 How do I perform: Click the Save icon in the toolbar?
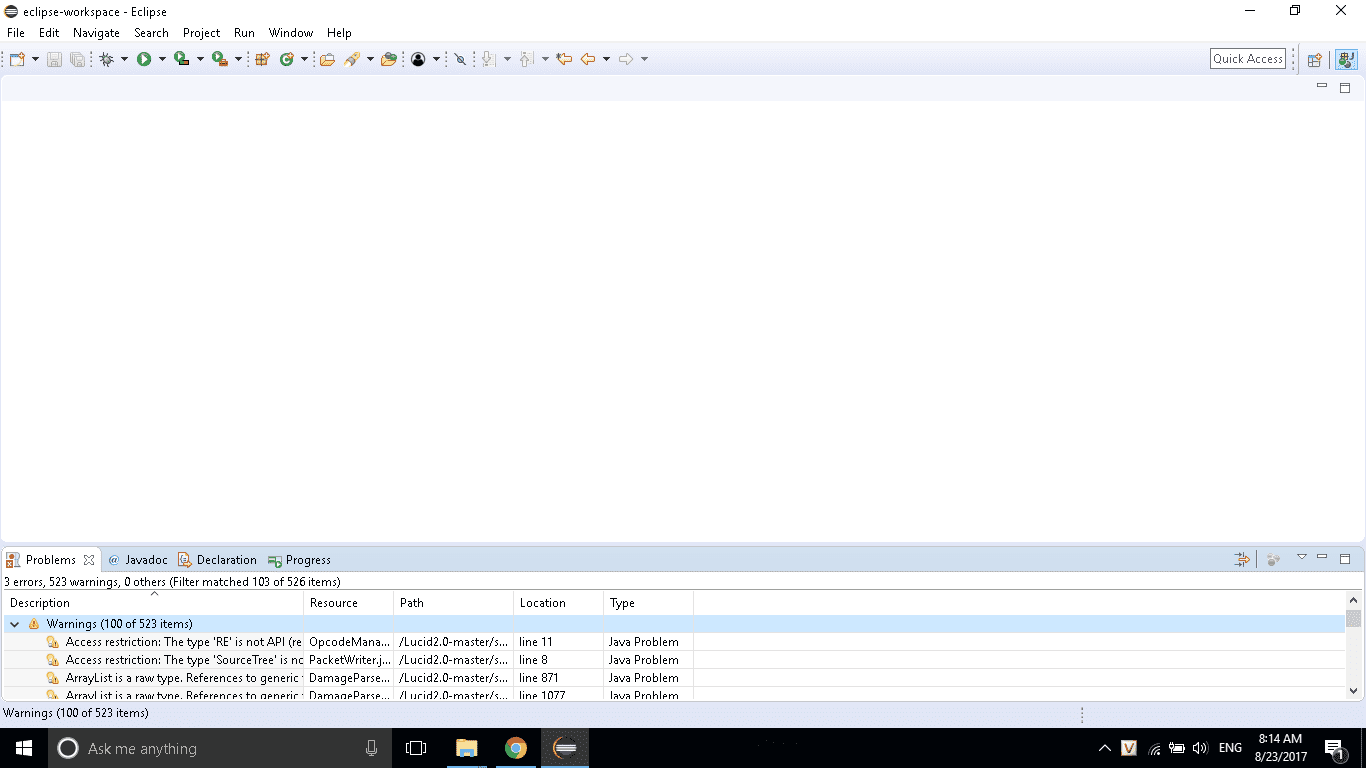click(x=54, y=59)
